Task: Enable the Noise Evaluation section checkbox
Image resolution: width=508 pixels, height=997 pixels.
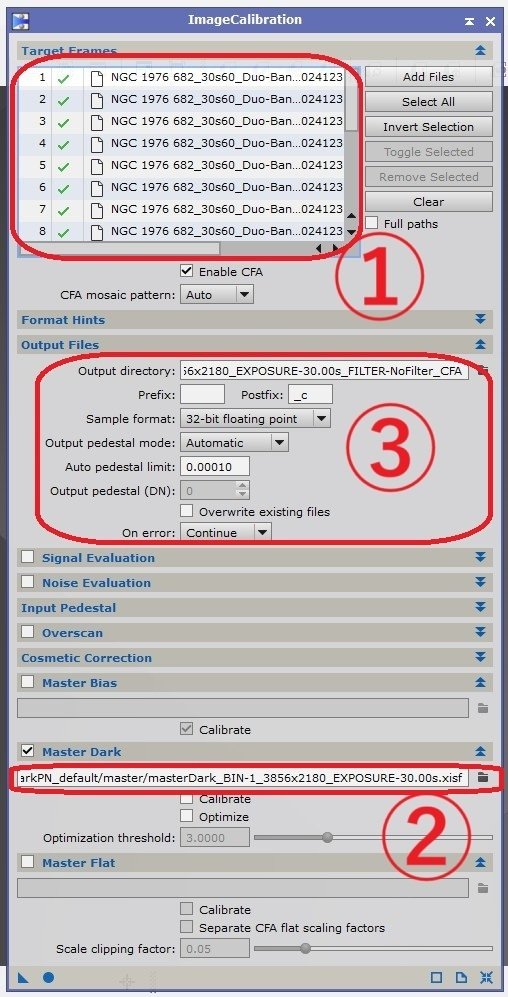Action: pos(27,582)
